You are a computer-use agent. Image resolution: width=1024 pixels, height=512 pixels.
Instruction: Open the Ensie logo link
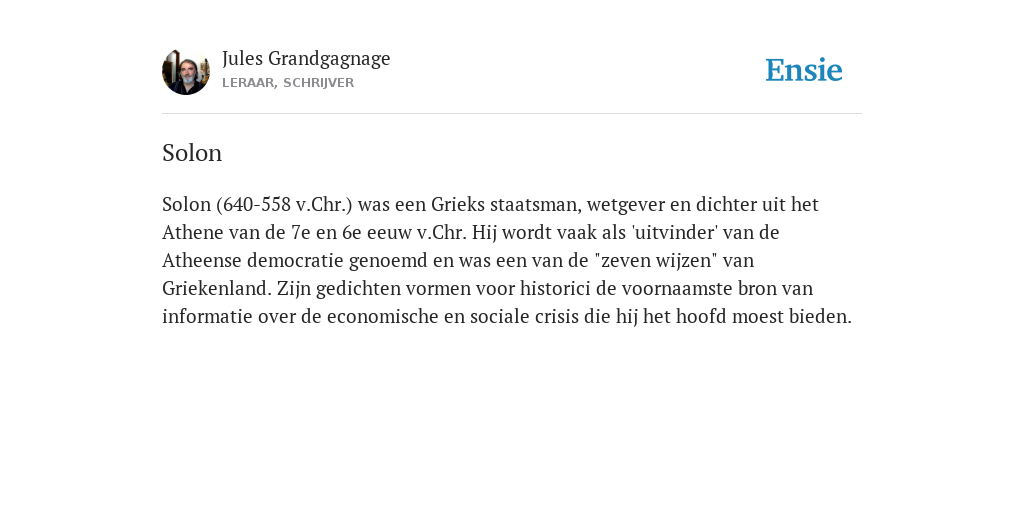pyautogui.click(x=804, y=70)
